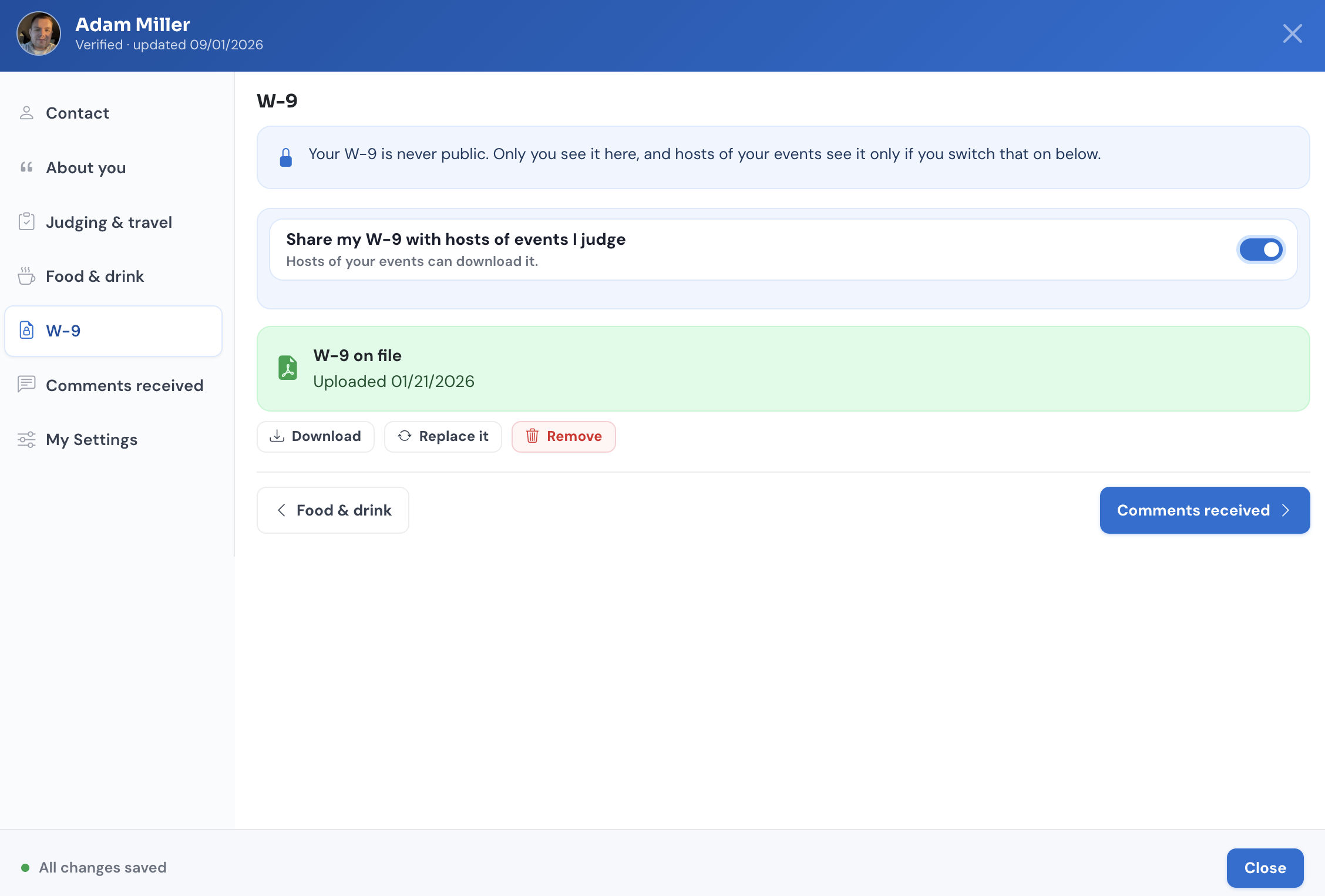Click the Close button in footer
This screenshot has height=896, width=1325.
(1265, 868)
